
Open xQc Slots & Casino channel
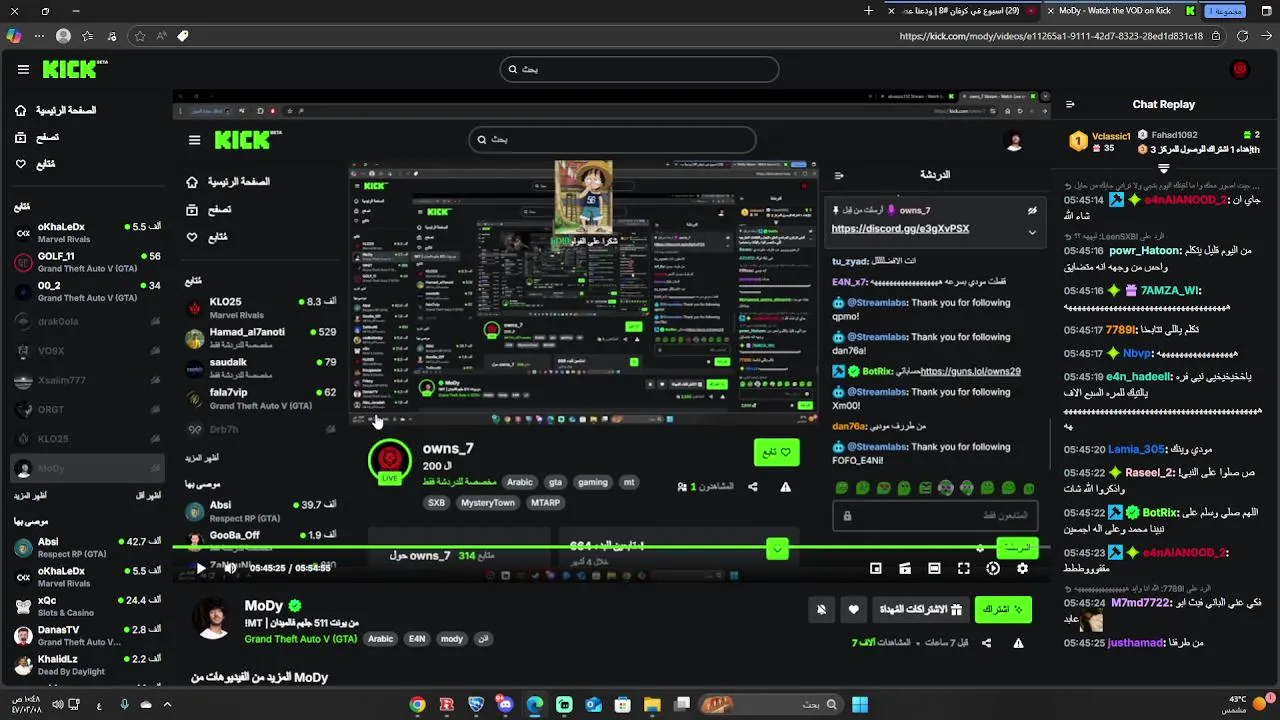(x=86, y=606)
